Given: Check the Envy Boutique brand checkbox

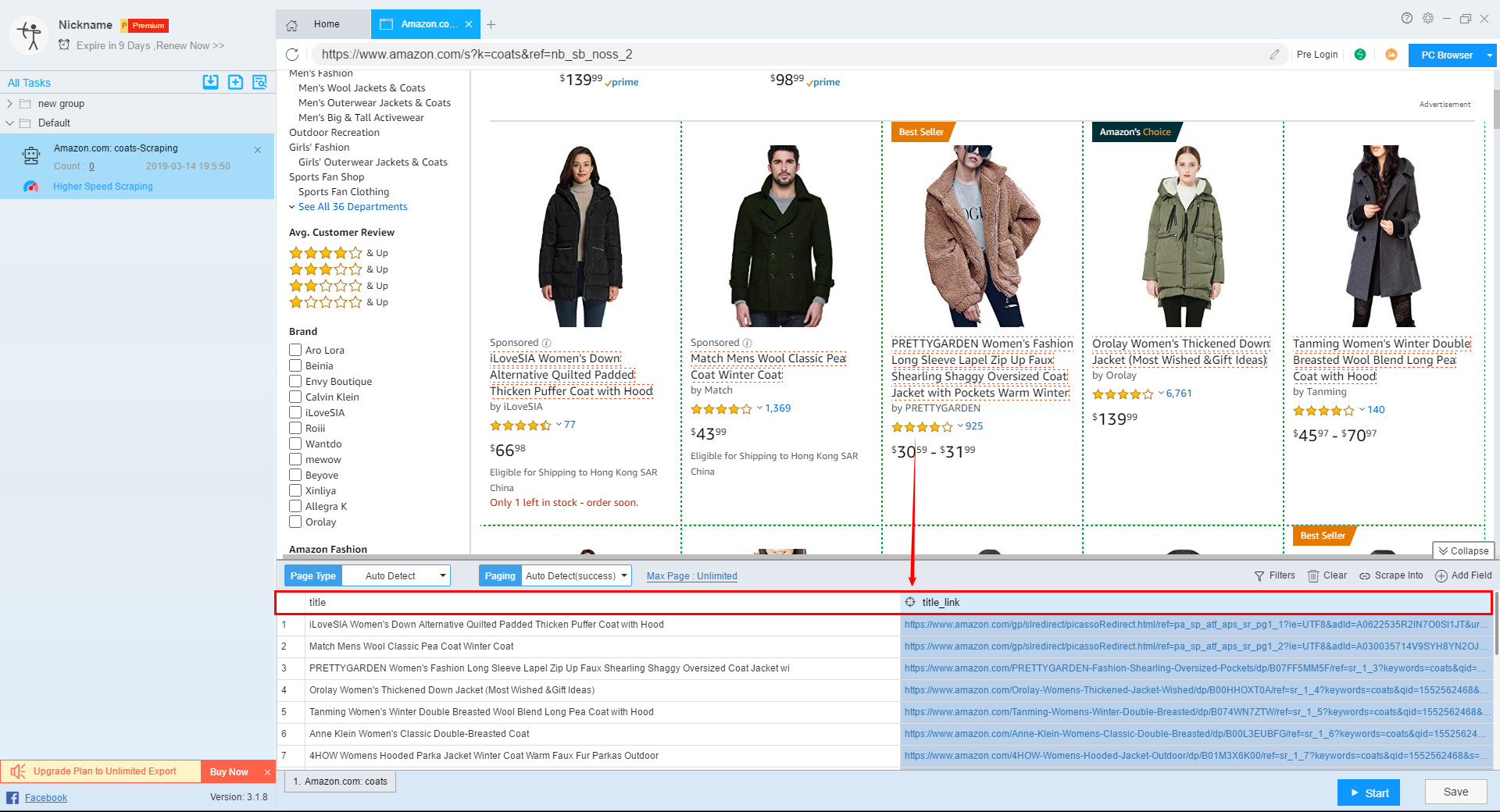Looking at the screenshot, I should (295, 381).
